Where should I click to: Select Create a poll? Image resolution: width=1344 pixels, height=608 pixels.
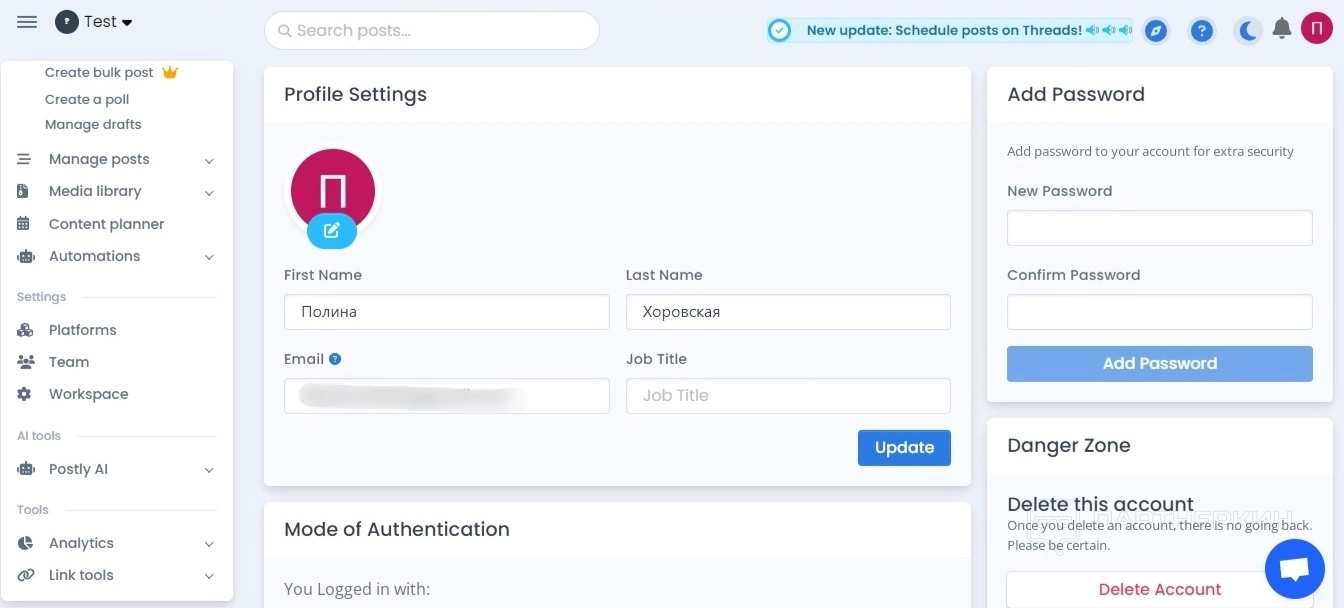click(87, 99)
